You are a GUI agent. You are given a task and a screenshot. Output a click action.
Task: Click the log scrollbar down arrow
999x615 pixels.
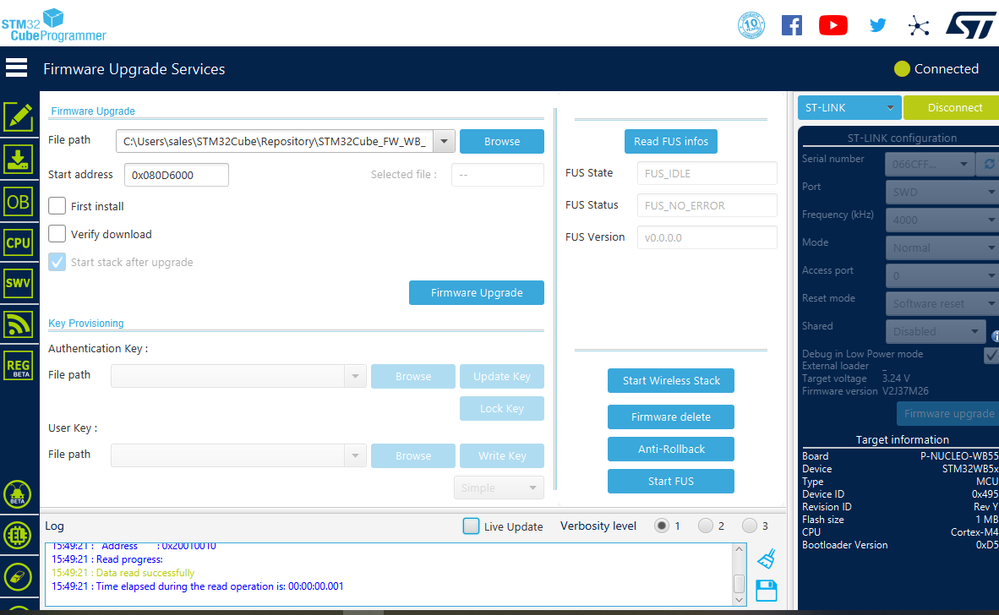click(x=739, y=600)
